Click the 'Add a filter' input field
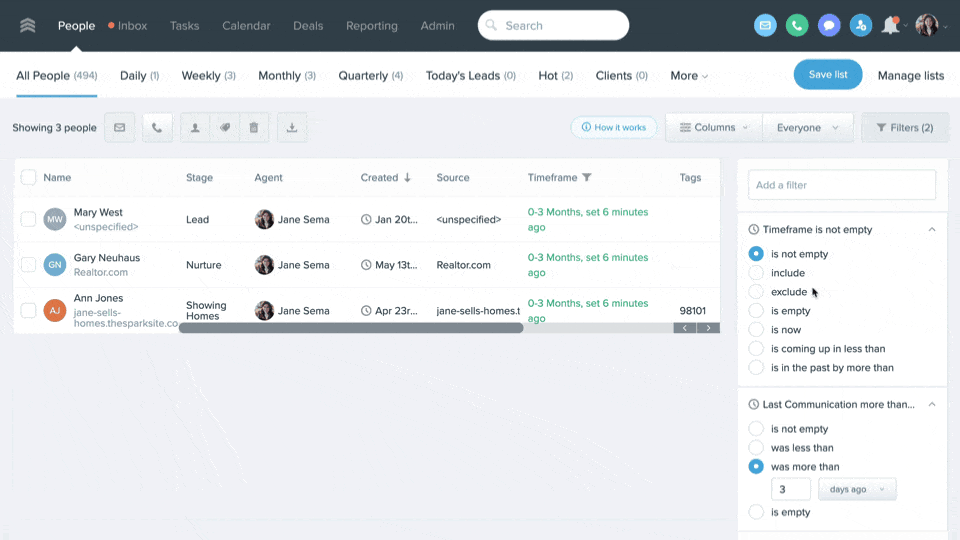The image size is (960, 540). (842, 185)
